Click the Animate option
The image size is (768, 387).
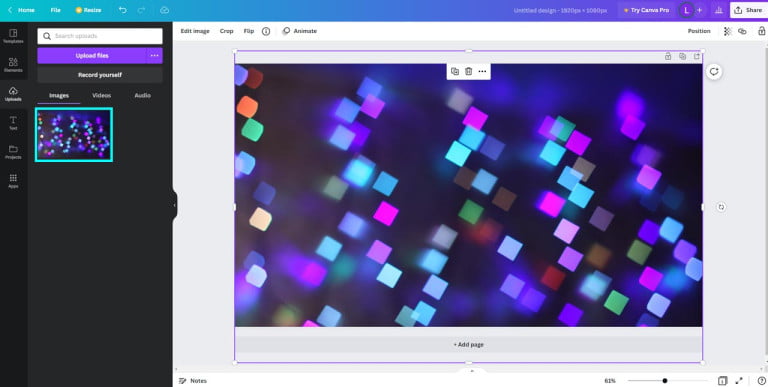(x=300, y=31)
